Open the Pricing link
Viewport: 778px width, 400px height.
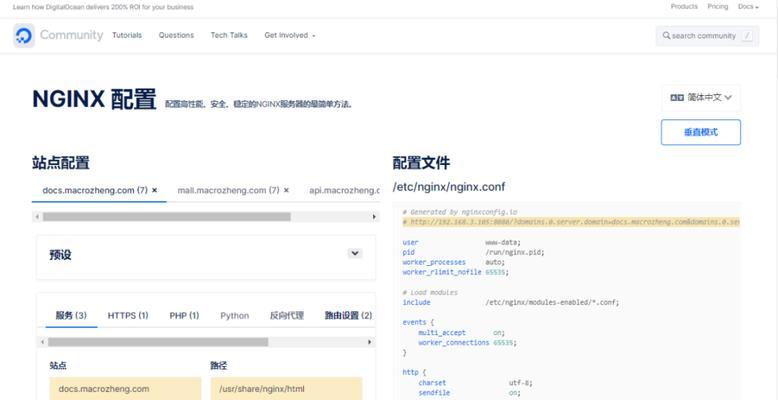717,7
